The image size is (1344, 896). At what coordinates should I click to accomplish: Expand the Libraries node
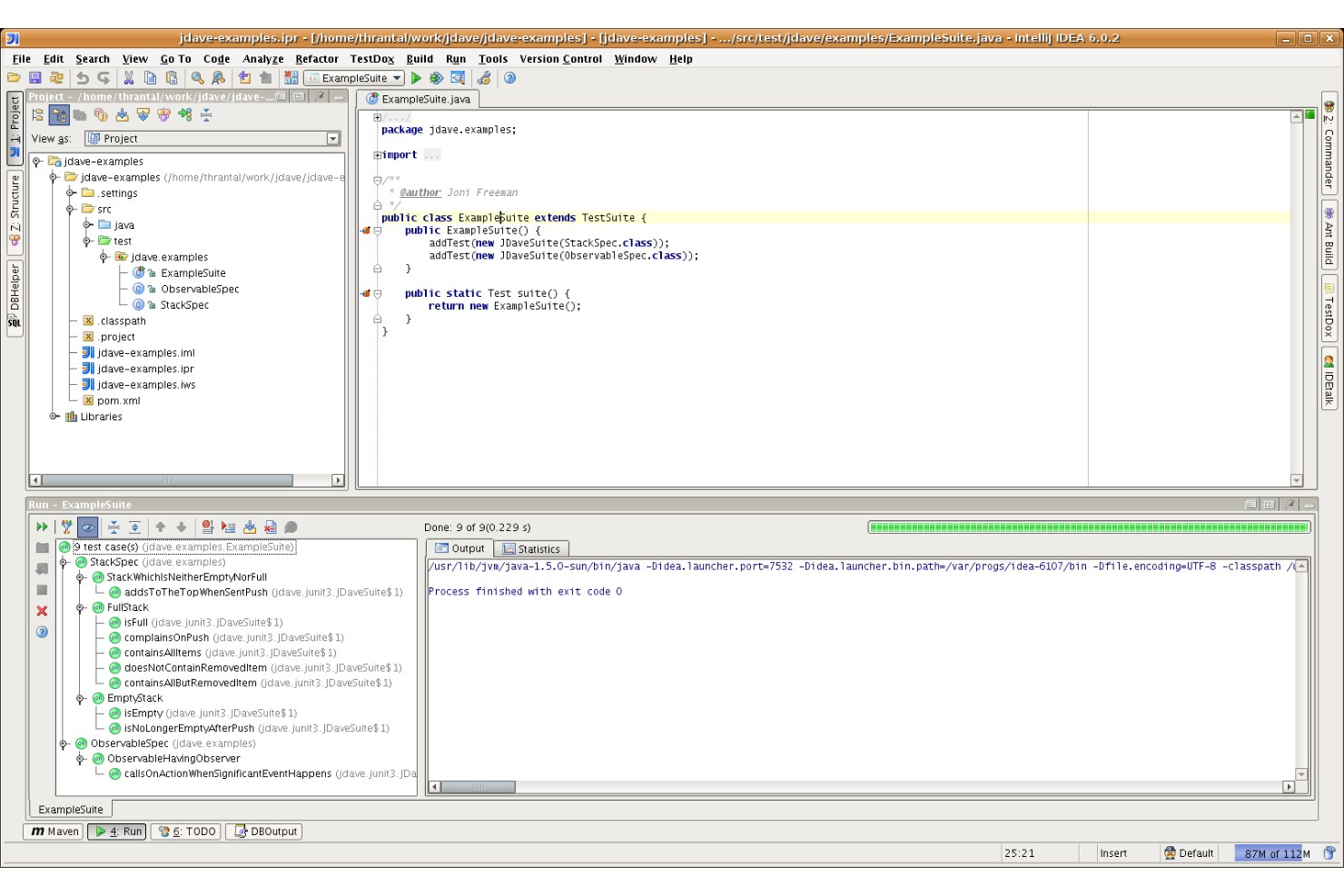tap(54, 417)
